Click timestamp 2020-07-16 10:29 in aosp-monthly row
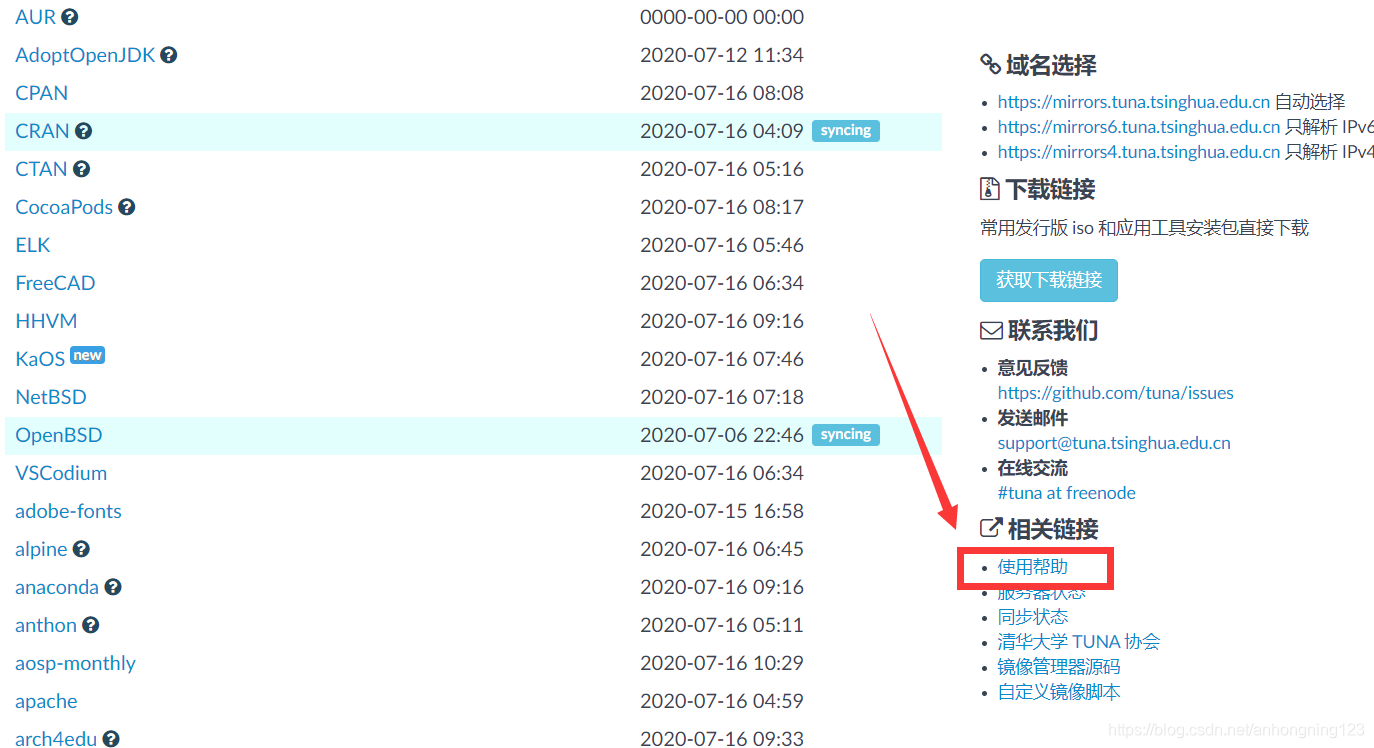The width and height of the screenshot is (1374, 748). pyautogui.click(x=722, y=663)
